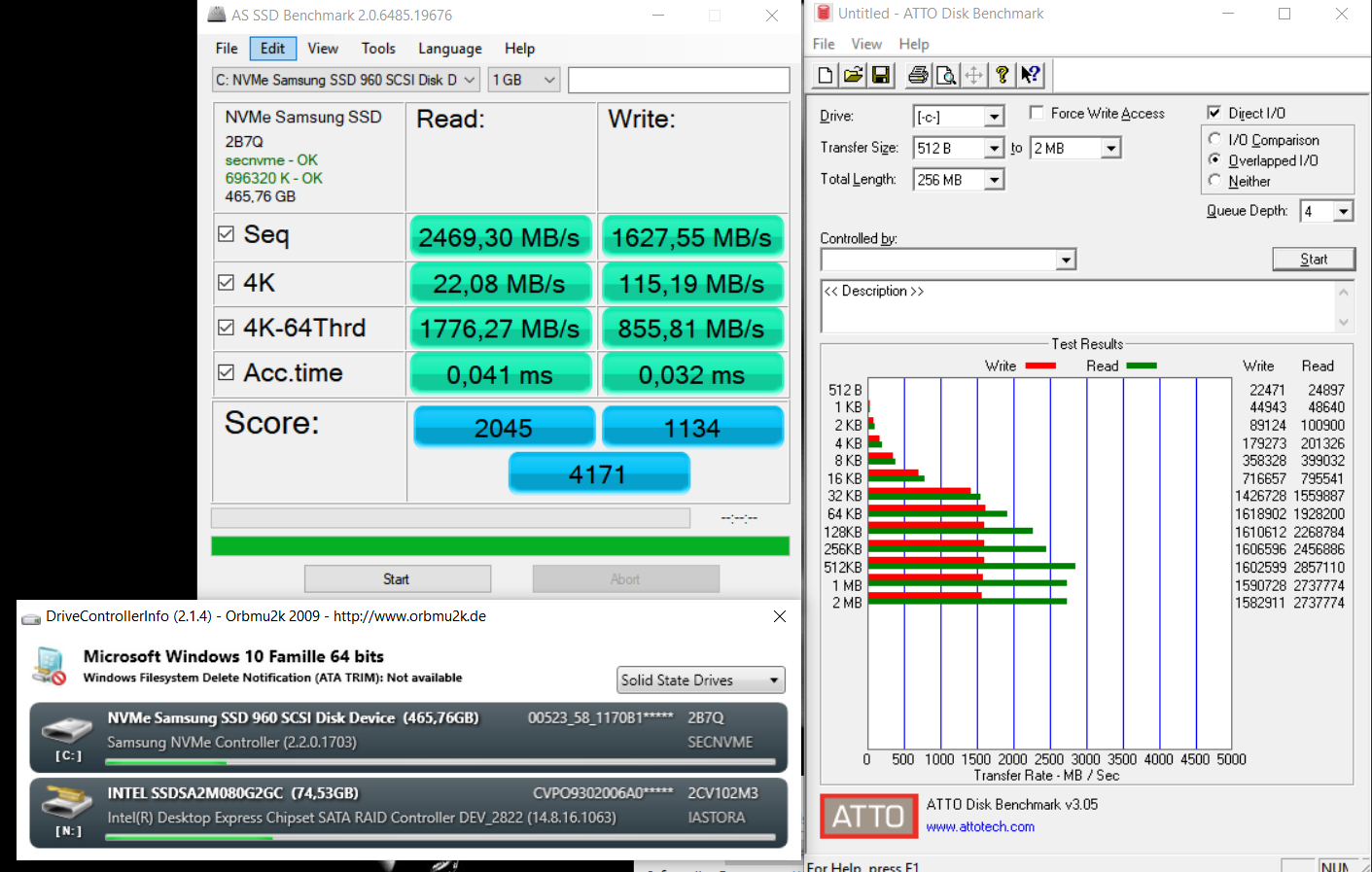Click the Description box scrollbar down arrow

pos(1344,323)
